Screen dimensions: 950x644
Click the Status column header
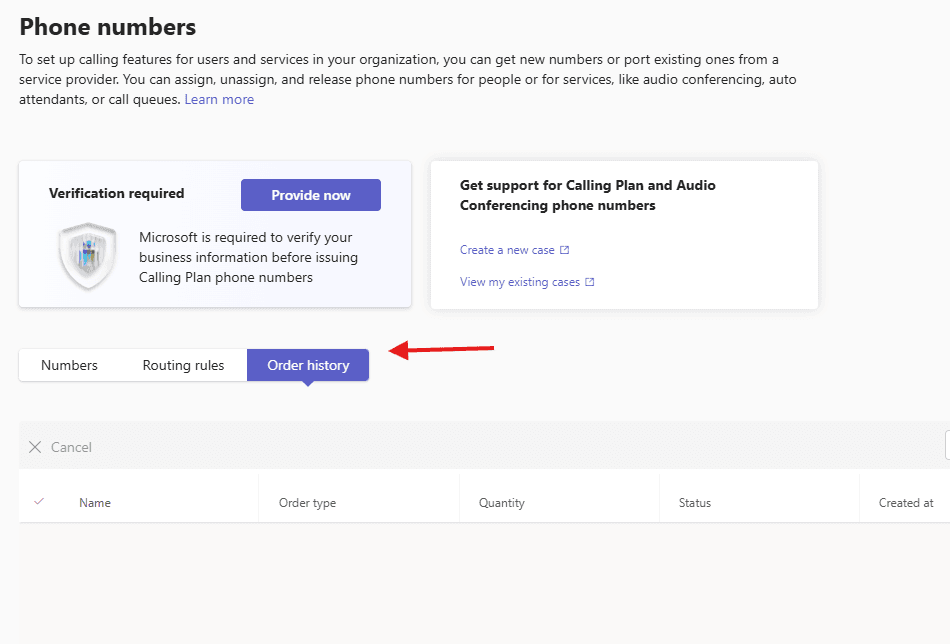694,503
